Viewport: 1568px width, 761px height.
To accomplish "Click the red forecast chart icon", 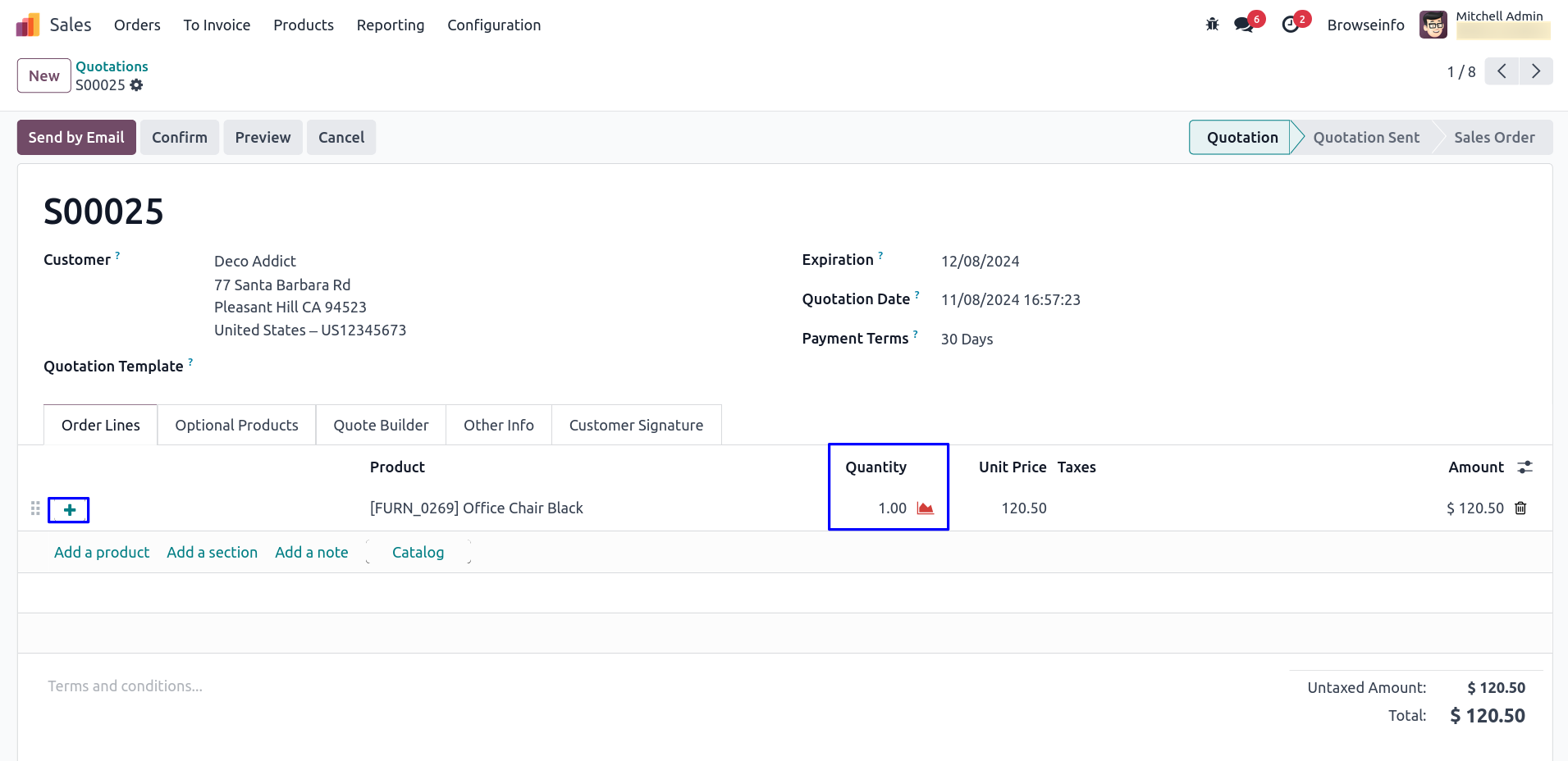I will 926,508.
